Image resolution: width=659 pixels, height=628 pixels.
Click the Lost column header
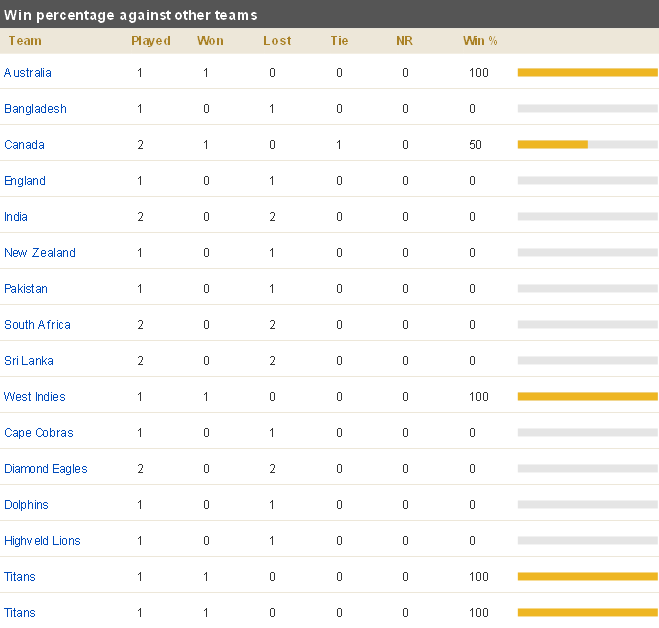tap(277, 41)
